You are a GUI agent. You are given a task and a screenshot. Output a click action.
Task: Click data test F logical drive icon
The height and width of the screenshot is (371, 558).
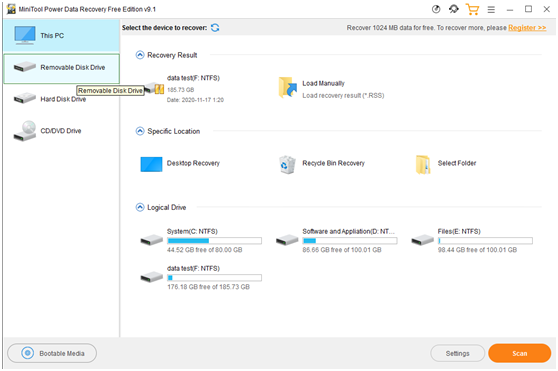[152, 277]
